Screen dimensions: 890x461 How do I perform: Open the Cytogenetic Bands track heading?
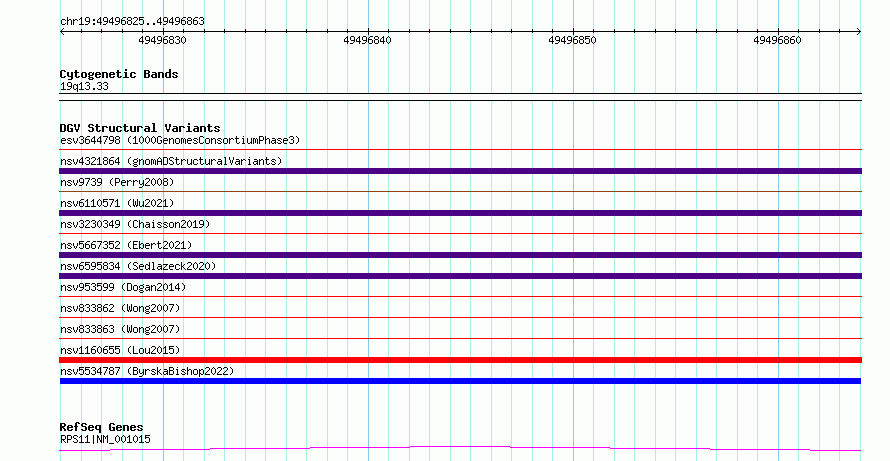click(119, 74)
